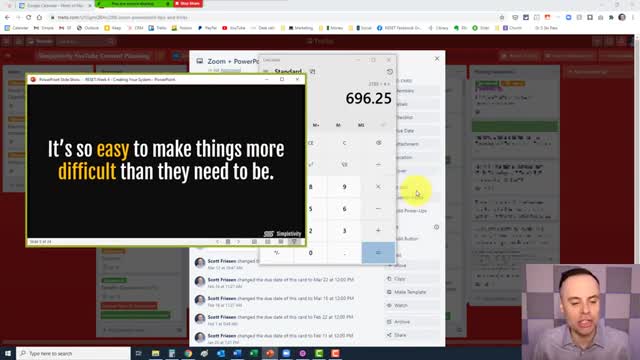Click Add Power-Ups in card sidebar
The width and height of the screenshot is (640, 360).
point(413,211)
